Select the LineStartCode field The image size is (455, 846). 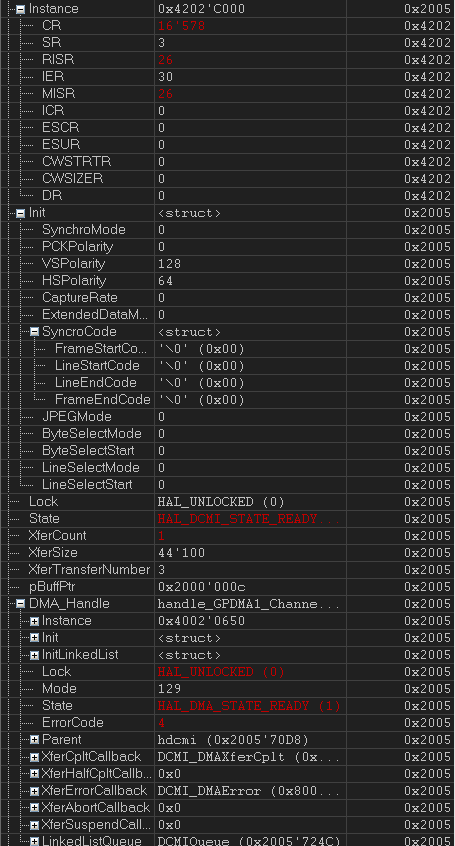(227, 366)
